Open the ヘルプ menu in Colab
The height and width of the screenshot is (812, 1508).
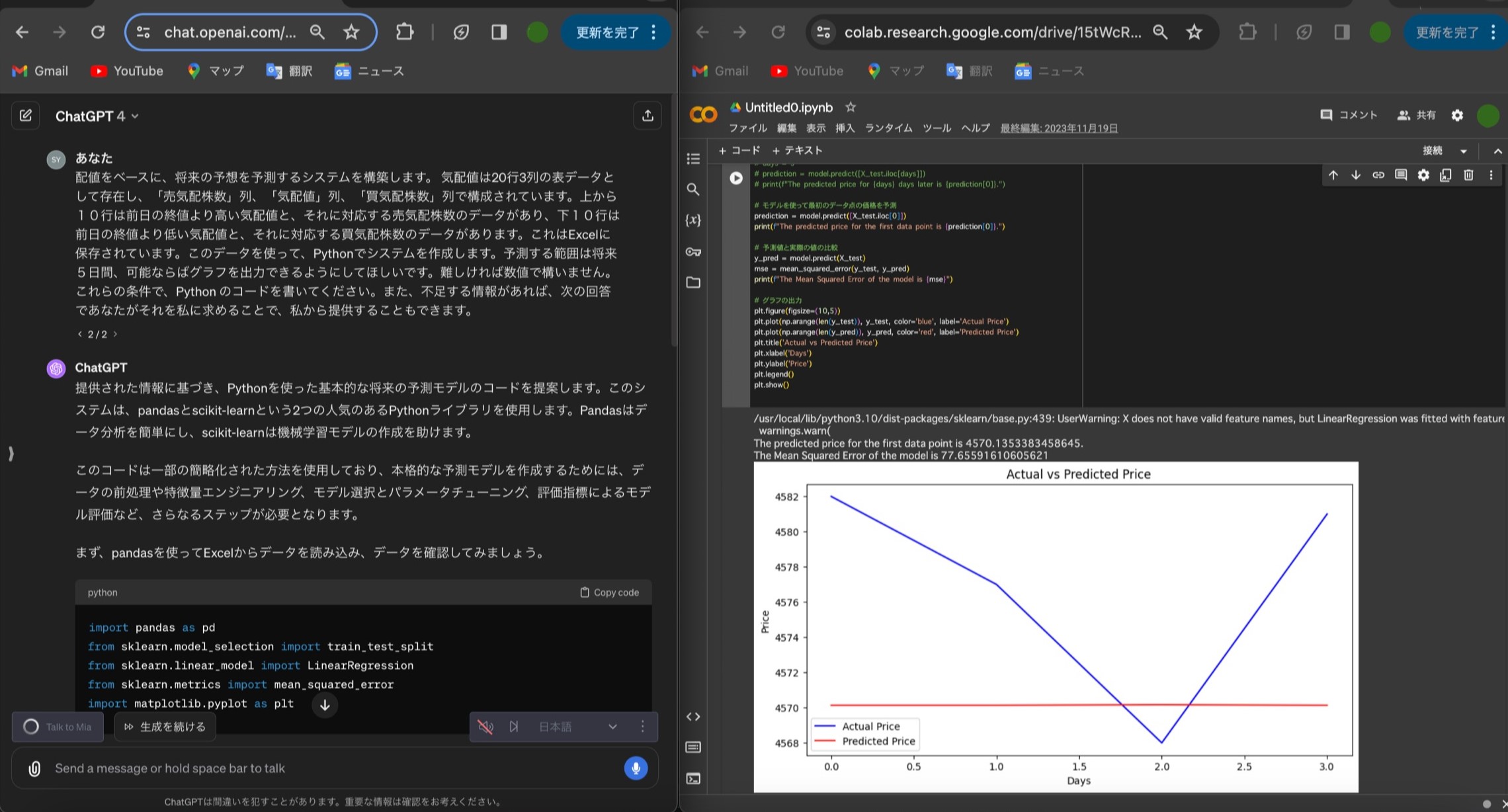[x=976, y=128]
